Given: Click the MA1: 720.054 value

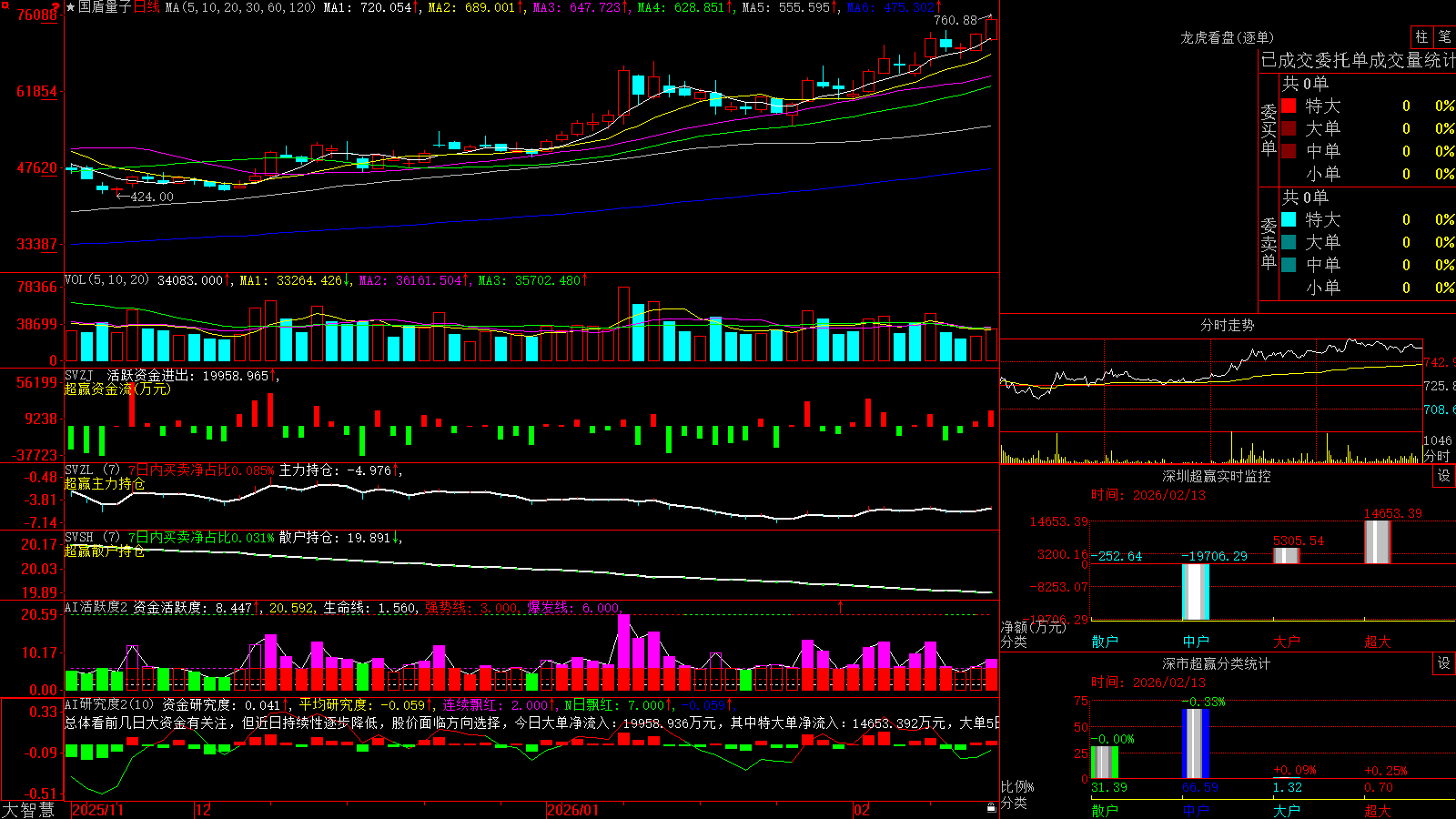Looking at the screenshot, I should coord(368,7).
